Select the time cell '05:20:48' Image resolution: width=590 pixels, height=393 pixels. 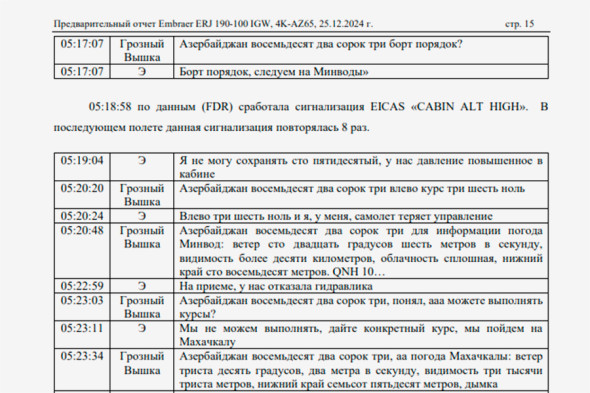[82, 251]
